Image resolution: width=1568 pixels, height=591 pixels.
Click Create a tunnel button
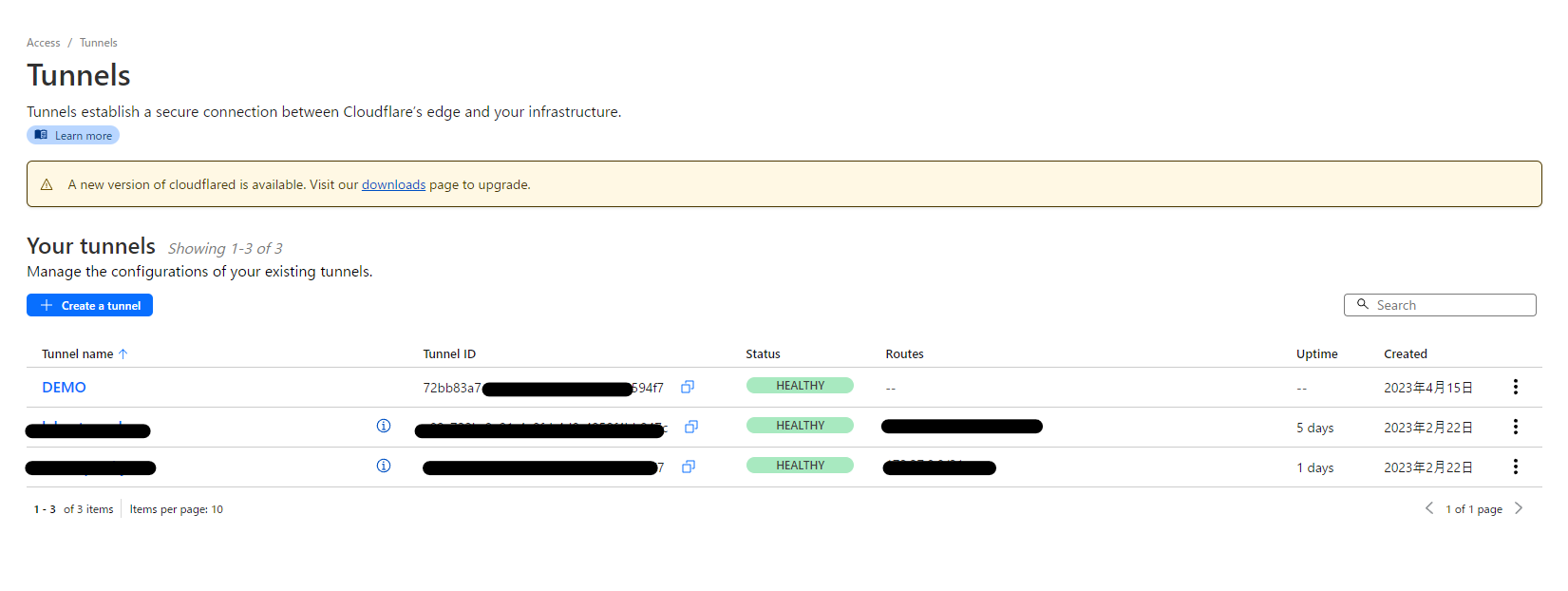click(x=89, y=305)
